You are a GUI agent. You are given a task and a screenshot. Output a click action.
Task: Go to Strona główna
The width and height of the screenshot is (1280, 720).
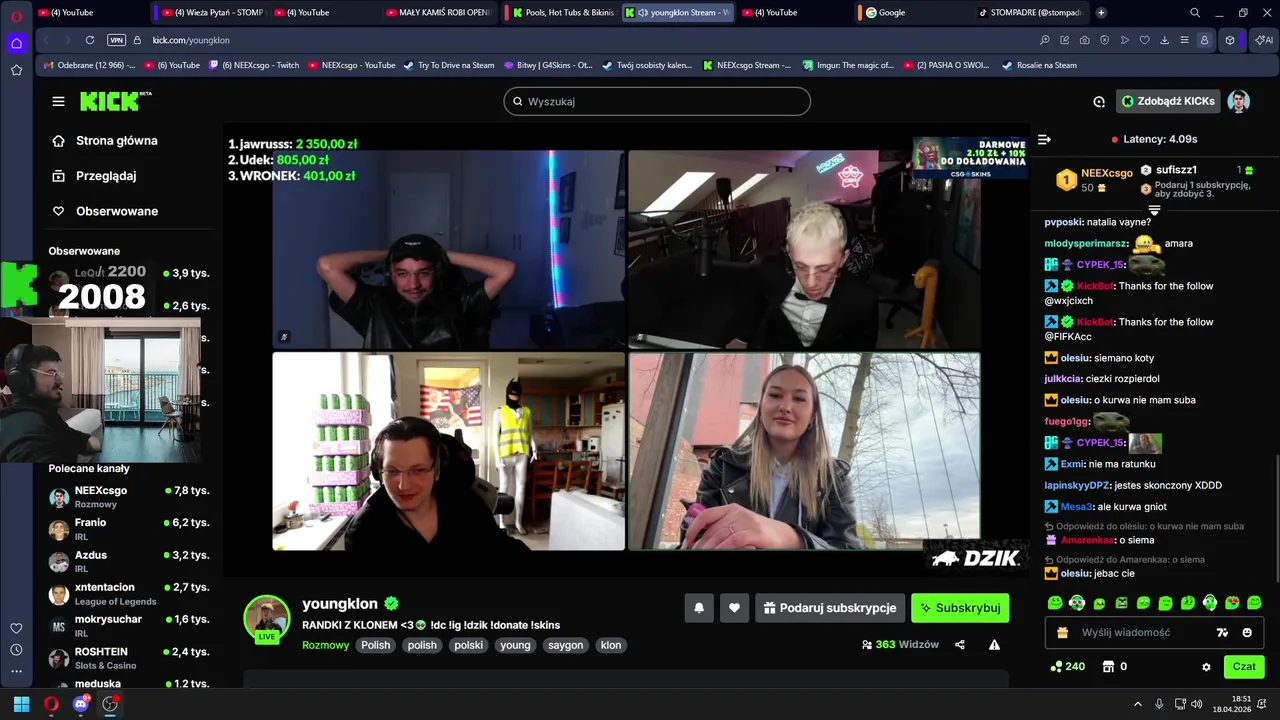[105, 141]
